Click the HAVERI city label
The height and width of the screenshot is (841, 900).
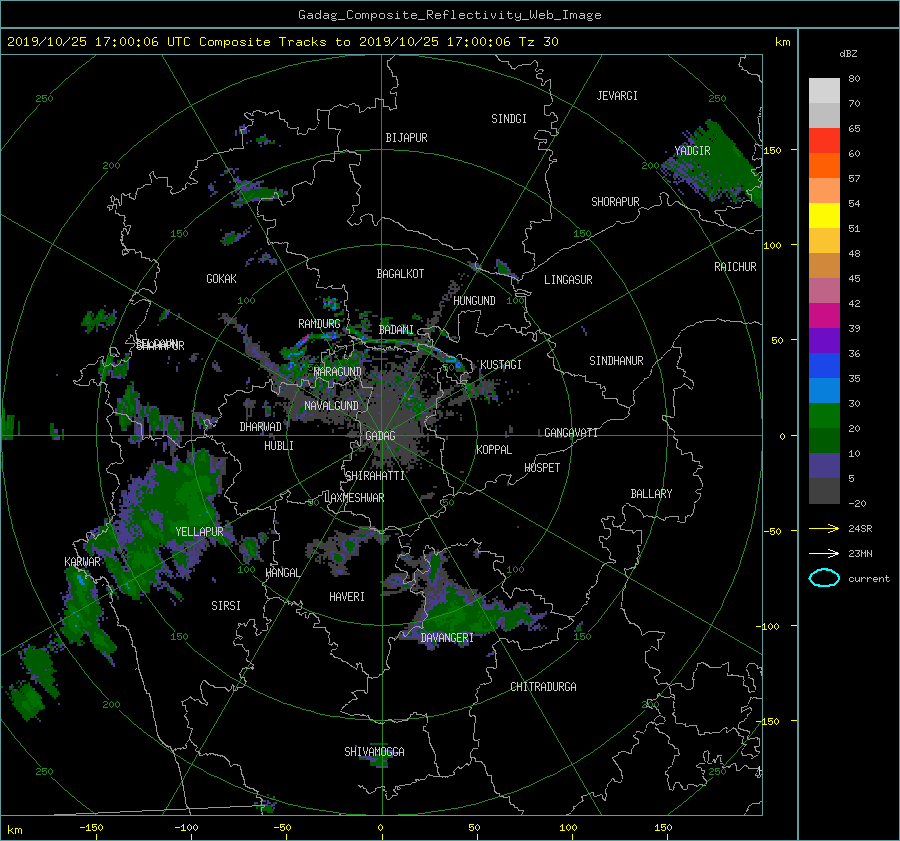coord(347,597)
